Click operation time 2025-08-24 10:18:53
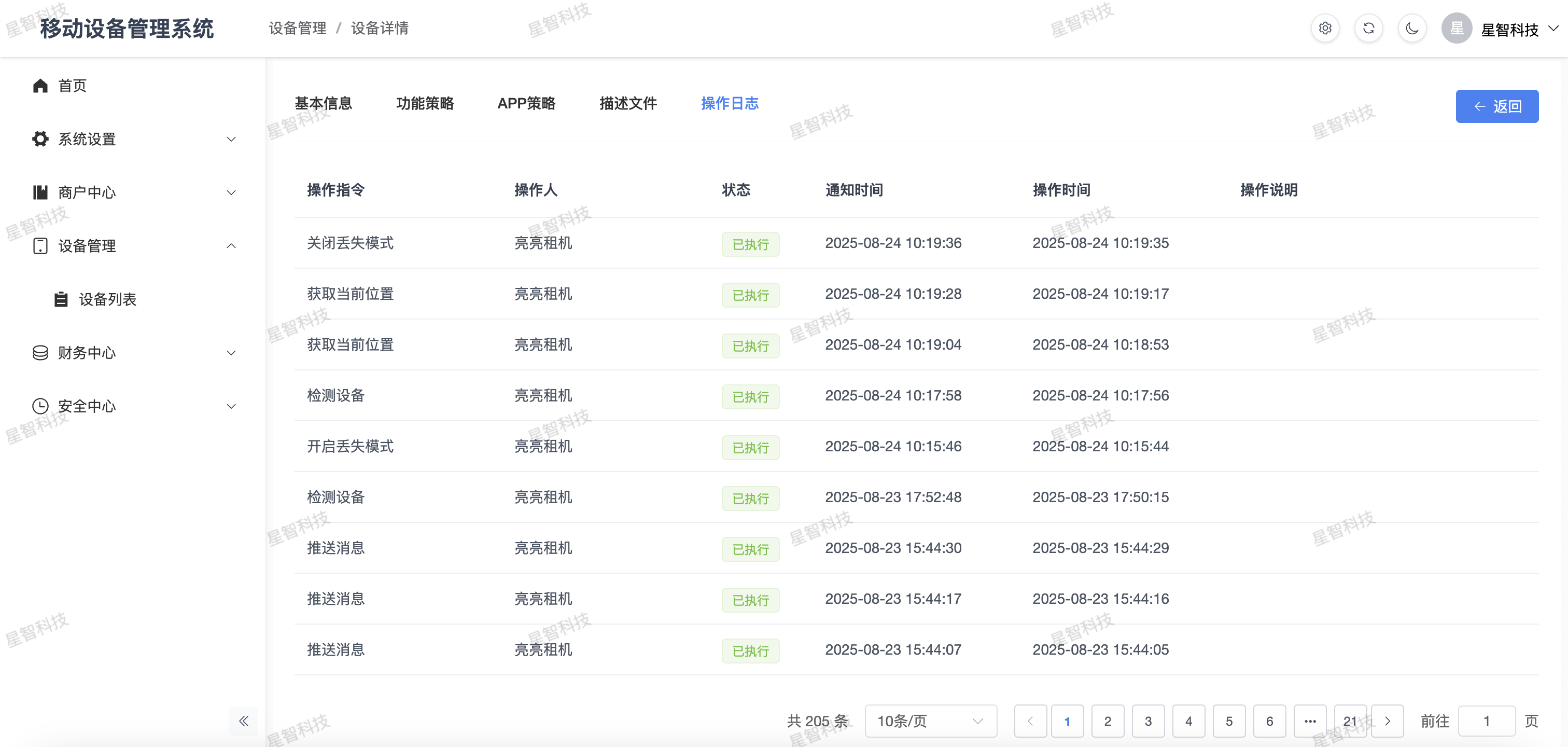 [x=1100, y=344]
